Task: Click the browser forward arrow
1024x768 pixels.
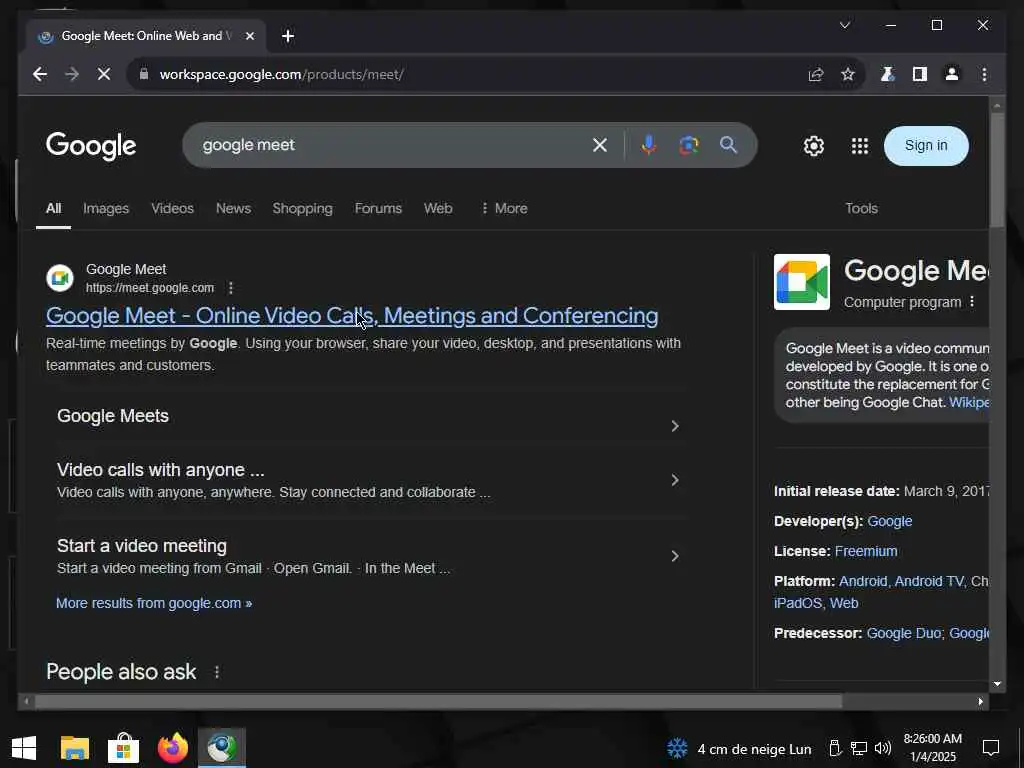Action: tap(72, 74)
